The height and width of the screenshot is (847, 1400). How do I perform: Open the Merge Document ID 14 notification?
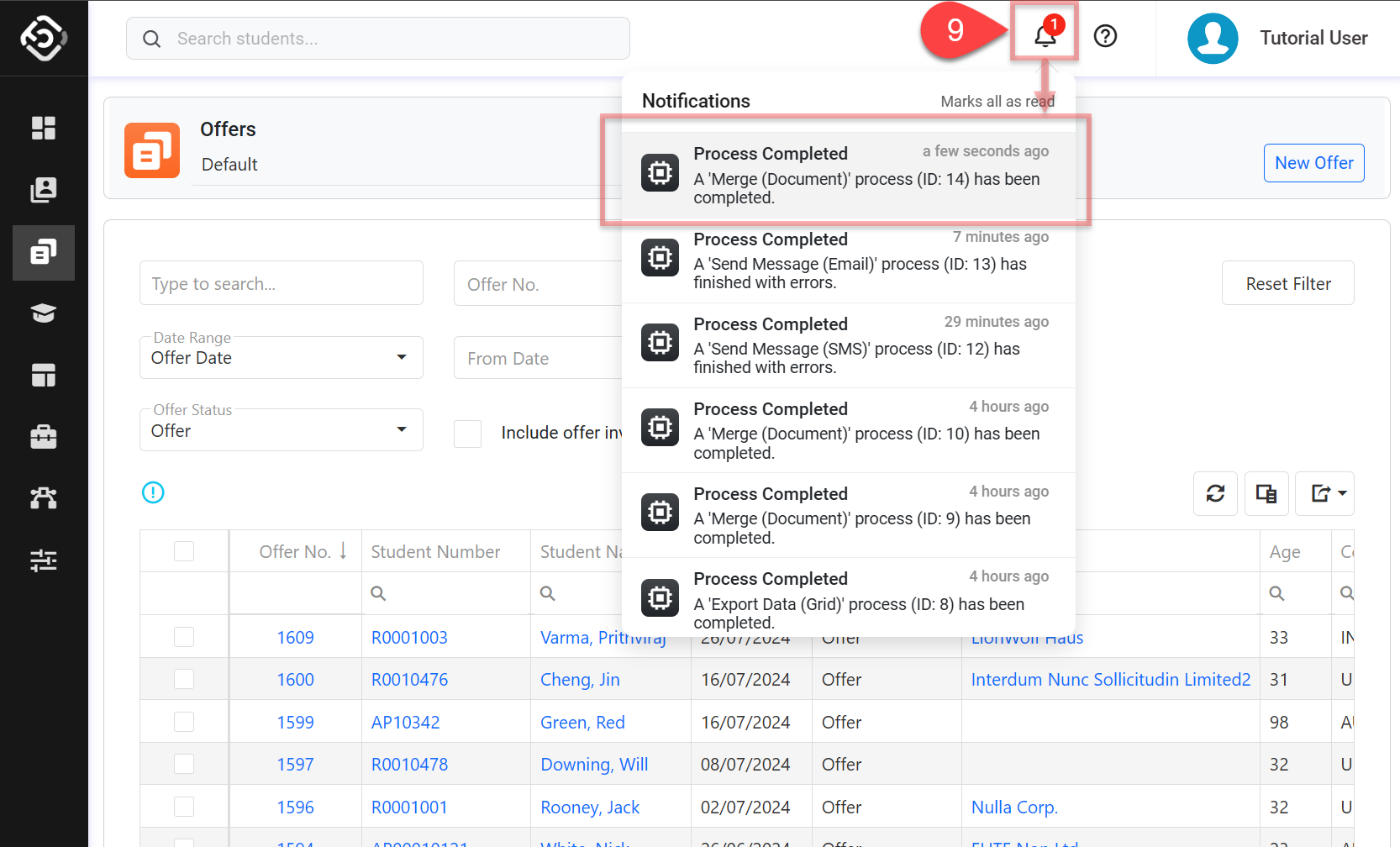(x=848, y=174)
